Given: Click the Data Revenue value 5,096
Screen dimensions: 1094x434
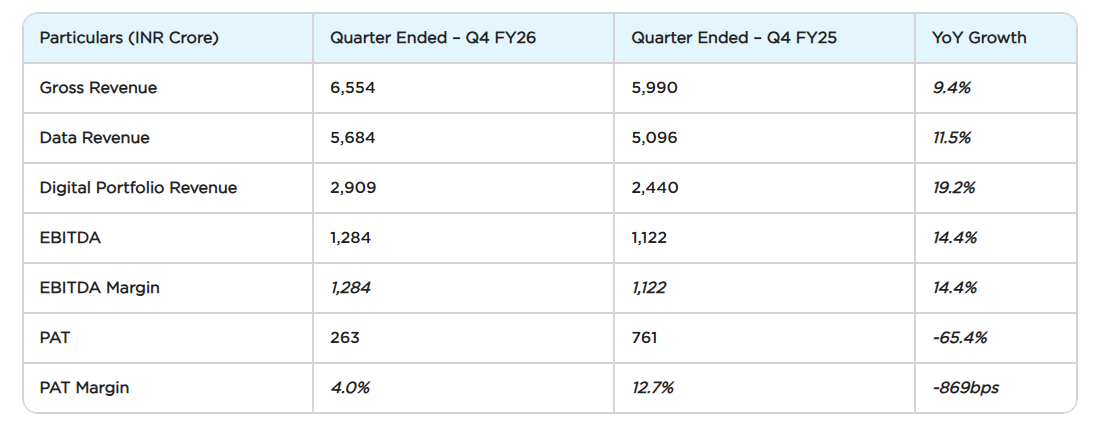Looking at the screenshot, I should point(654,138).
